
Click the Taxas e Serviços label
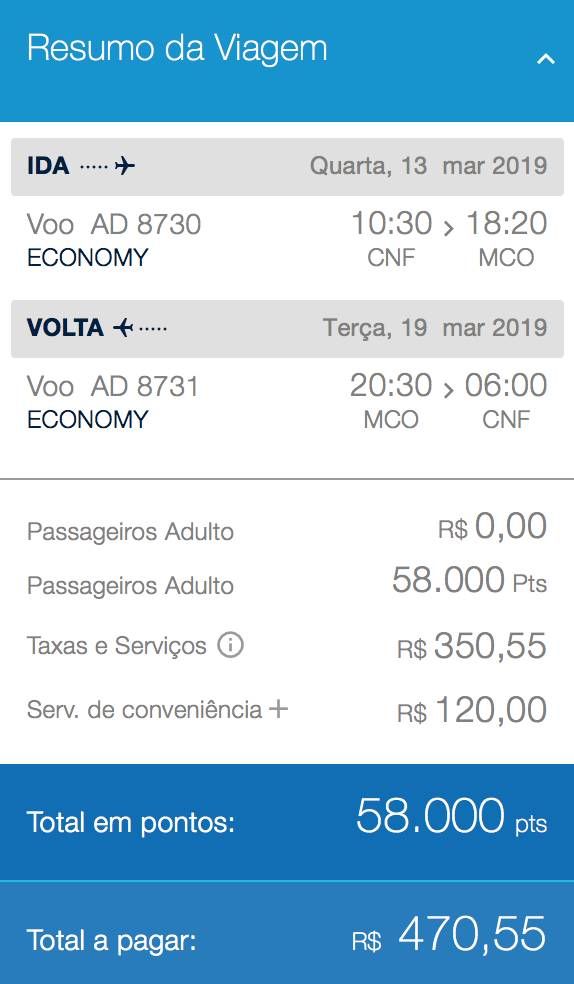pos(117,646)
